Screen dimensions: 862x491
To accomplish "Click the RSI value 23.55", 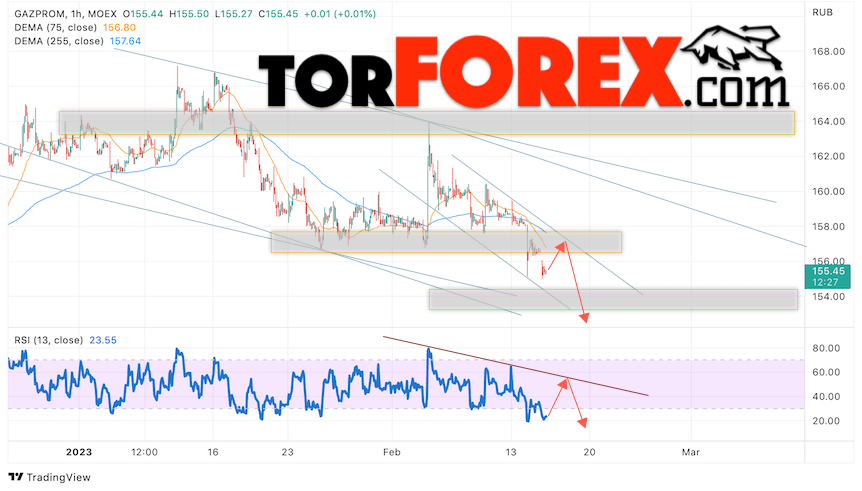I will tap(103, 340).
